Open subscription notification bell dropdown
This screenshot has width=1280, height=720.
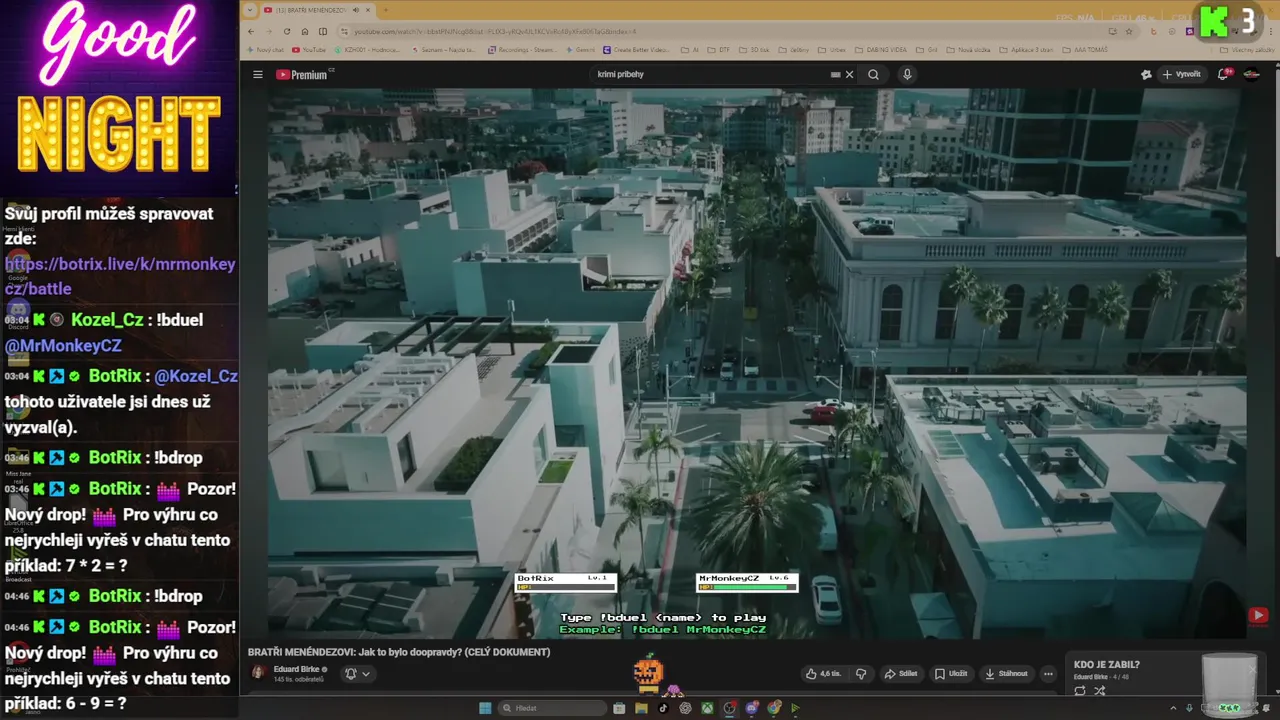click(357, 674)
